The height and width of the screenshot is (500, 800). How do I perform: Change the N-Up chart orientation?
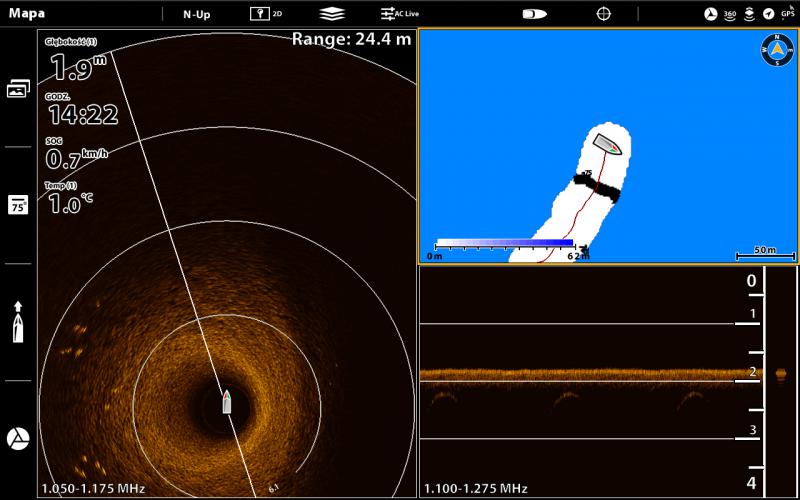(x=196, y=14)
